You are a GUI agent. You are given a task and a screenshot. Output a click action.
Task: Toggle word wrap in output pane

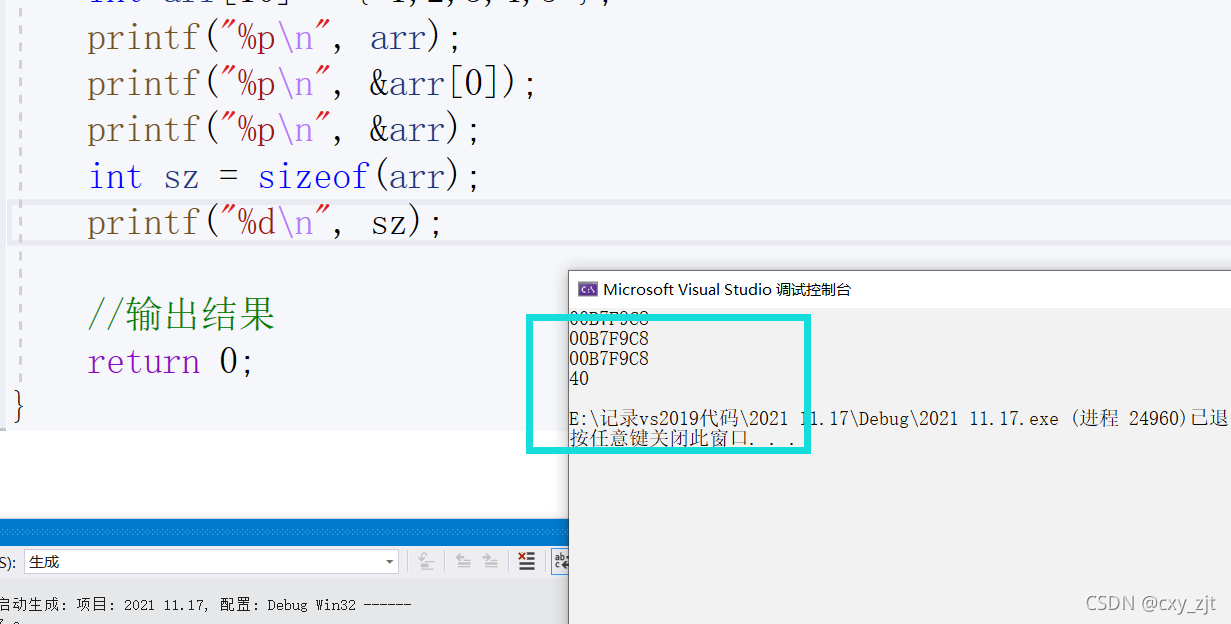pyautogui.click(x=560, y=562)
